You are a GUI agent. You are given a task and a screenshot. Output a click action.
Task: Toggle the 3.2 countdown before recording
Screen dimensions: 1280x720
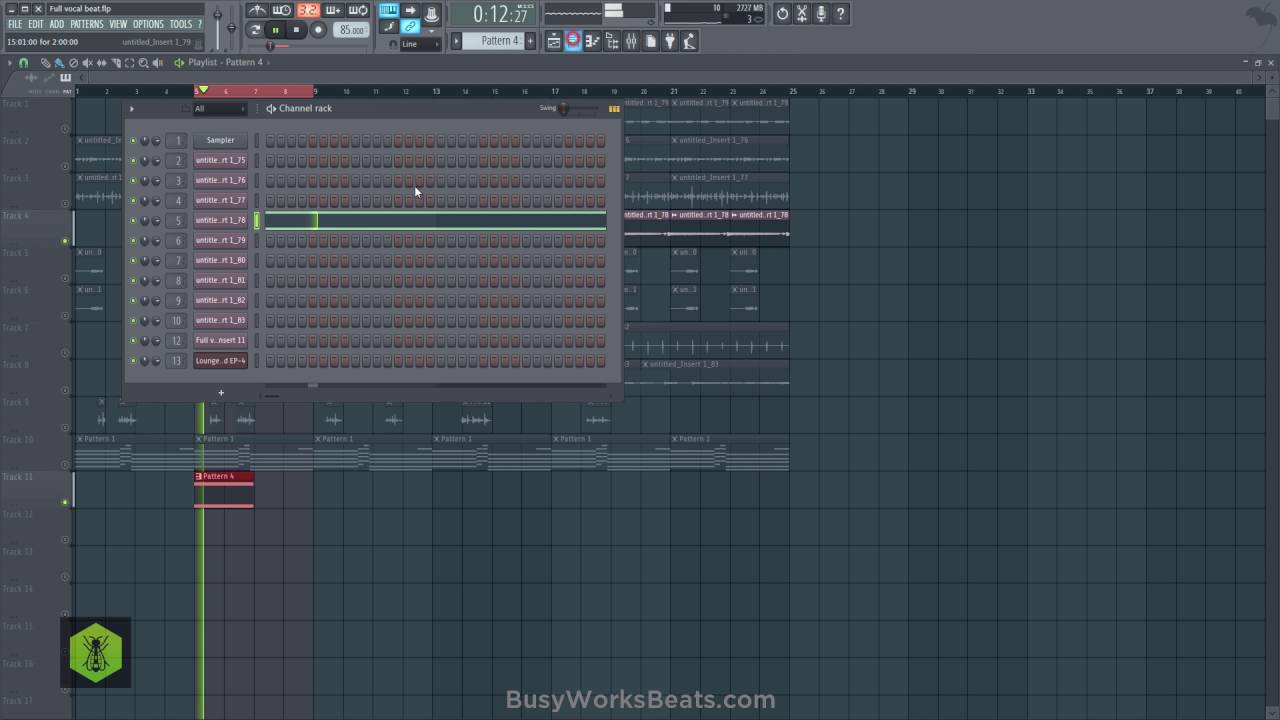click(x=308, y=11)
